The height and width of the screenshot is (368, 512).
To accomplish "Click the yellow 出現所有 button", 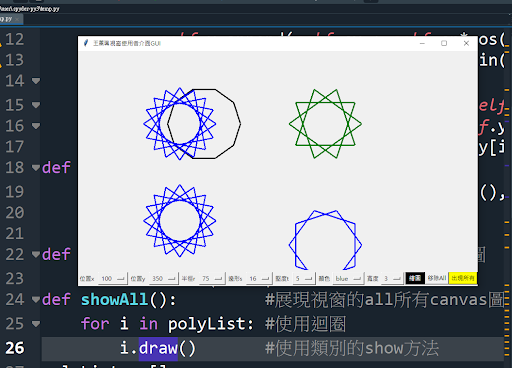I will pyautogui.click(x=463, y=278).
